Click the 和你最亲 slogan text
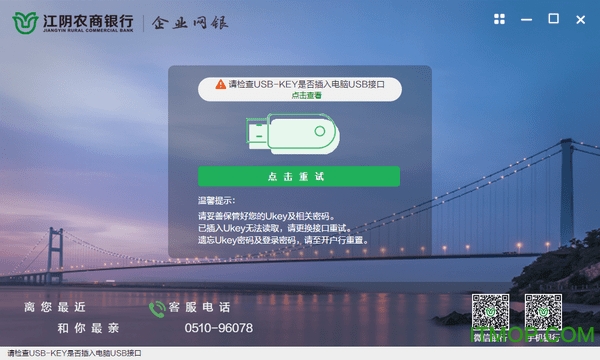 [x=88, y=328]
